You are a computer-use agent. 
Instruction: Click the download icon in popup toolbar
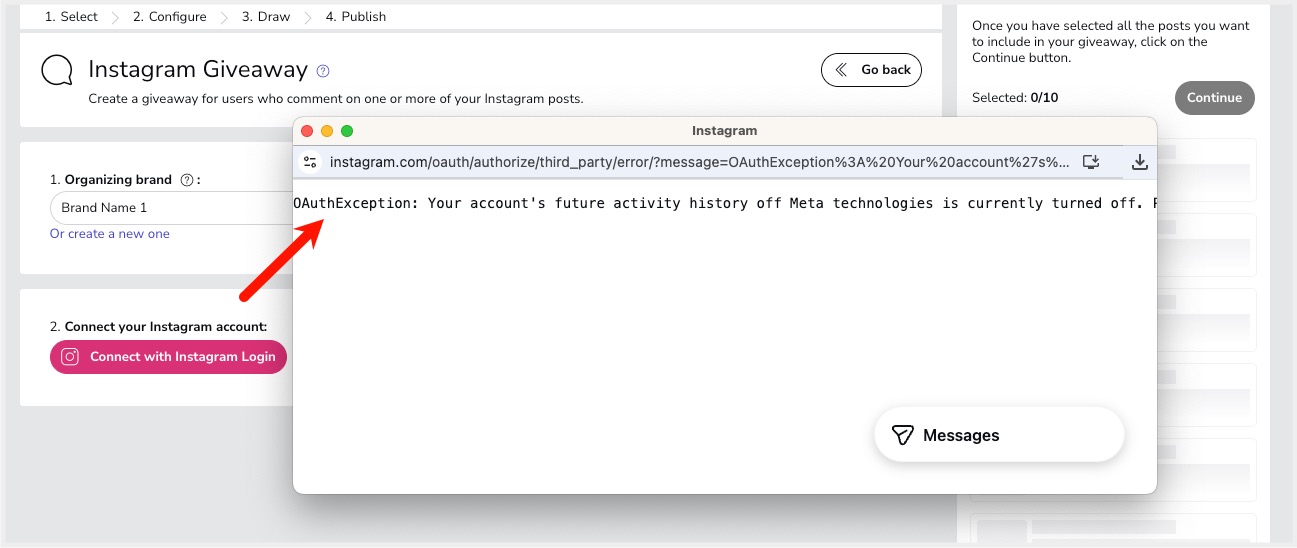point(1139,162)
